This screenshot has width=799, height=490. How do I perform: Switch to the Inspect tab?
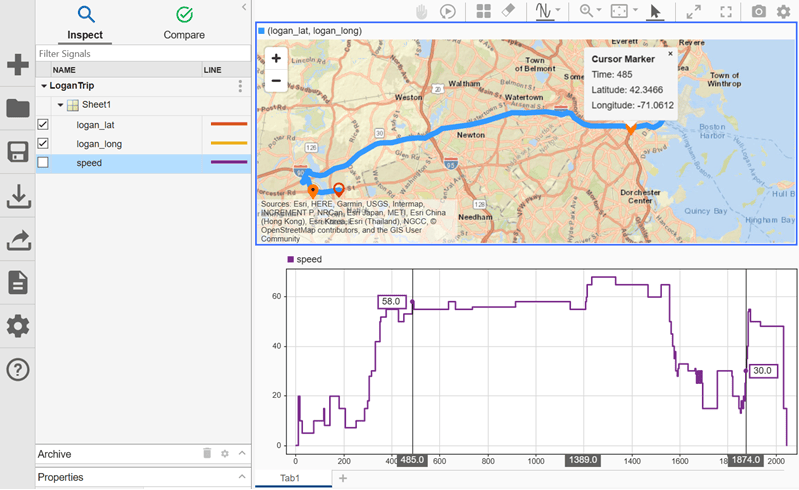click(85, 23)
